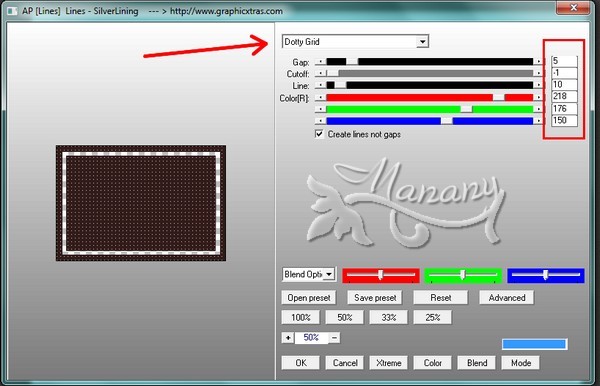The width and height of the screenshot is (600, 386).
Task: Click the blue color slider right arrow
Action: [538, 121]
